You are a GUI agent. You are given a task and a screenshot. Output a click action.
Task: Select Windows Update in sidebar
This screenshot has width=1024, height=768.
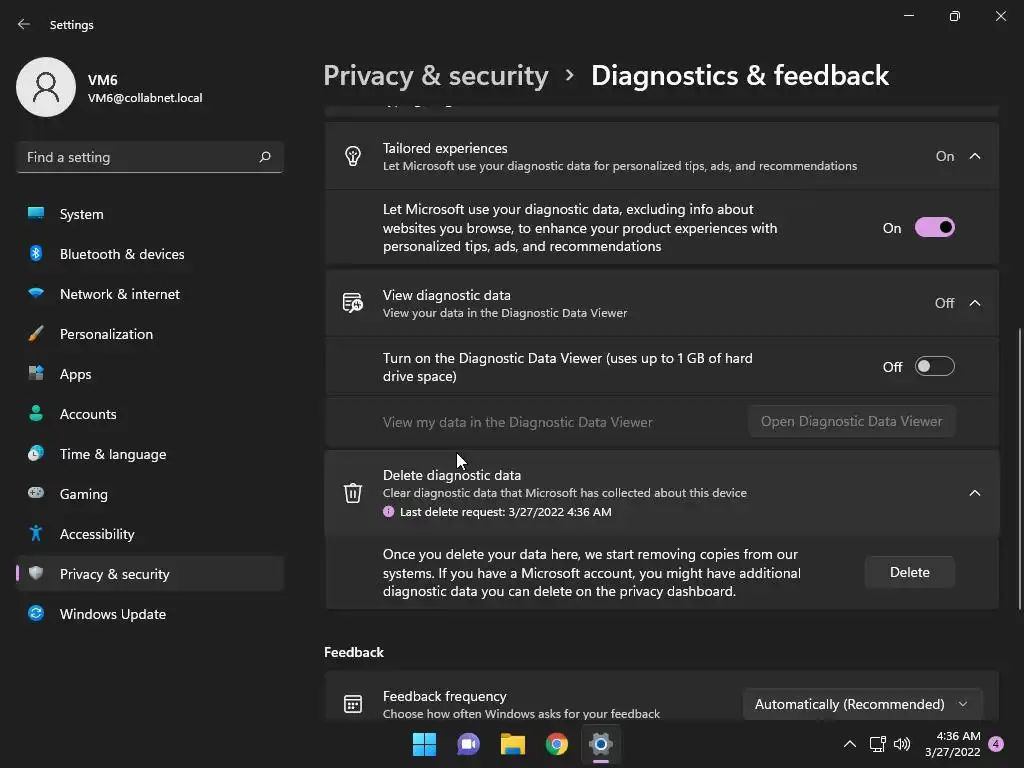point(112,614)
